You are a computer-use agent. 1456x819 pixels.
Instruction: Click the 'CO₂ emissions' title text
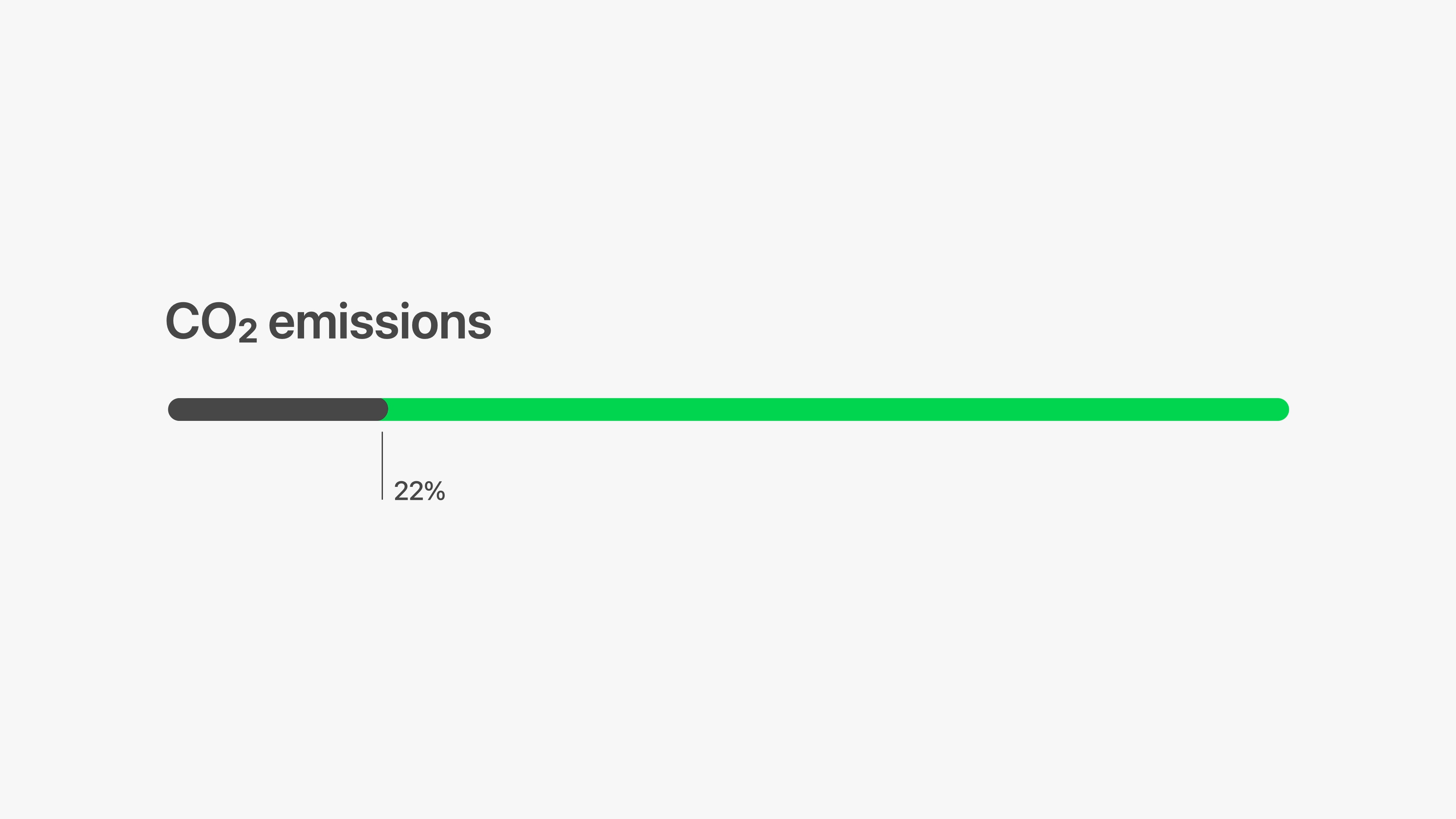tap(328, 322)
